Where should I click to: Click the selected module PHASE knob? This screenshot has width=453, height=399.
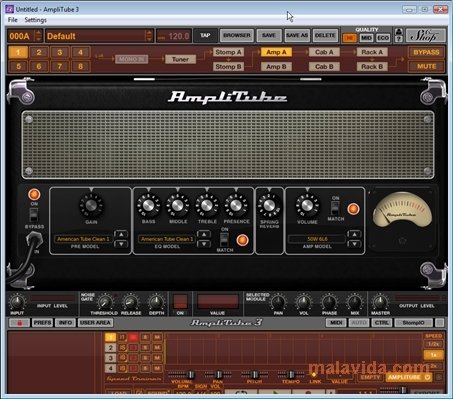click(x=329, y=302)
